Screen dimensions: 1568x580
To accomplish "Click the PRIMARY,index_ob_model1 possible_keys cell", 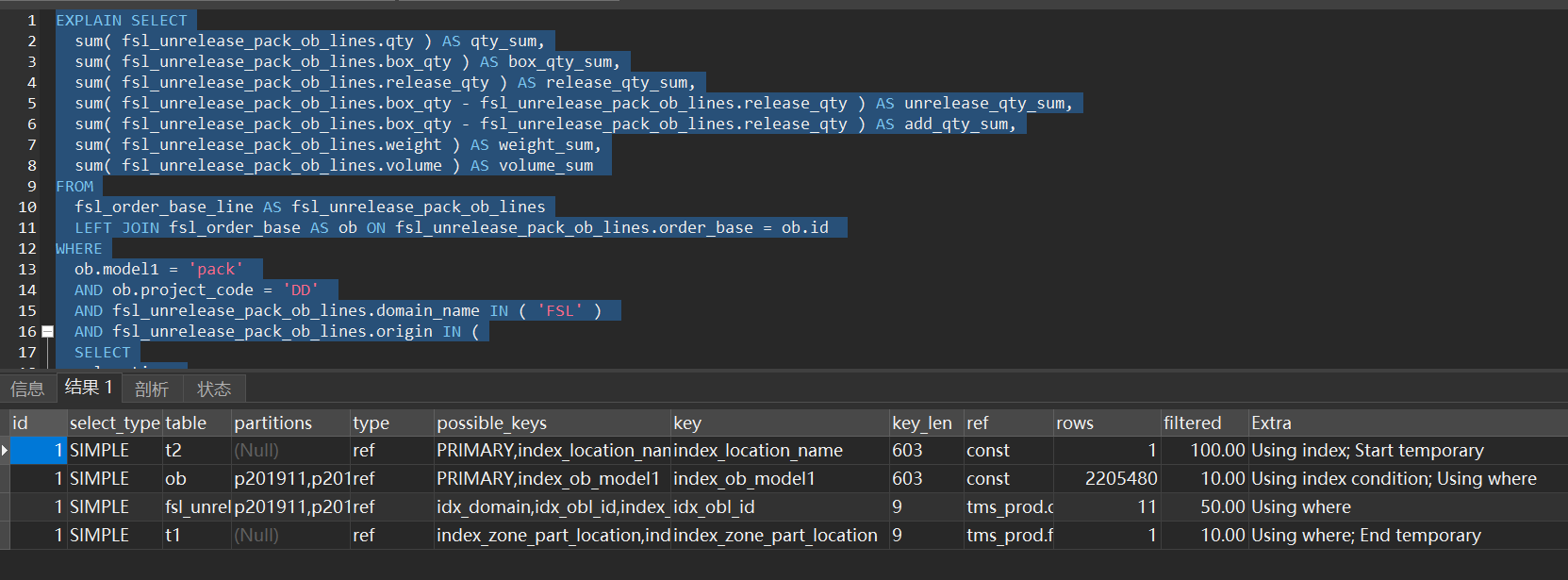I will pos(553,479).
